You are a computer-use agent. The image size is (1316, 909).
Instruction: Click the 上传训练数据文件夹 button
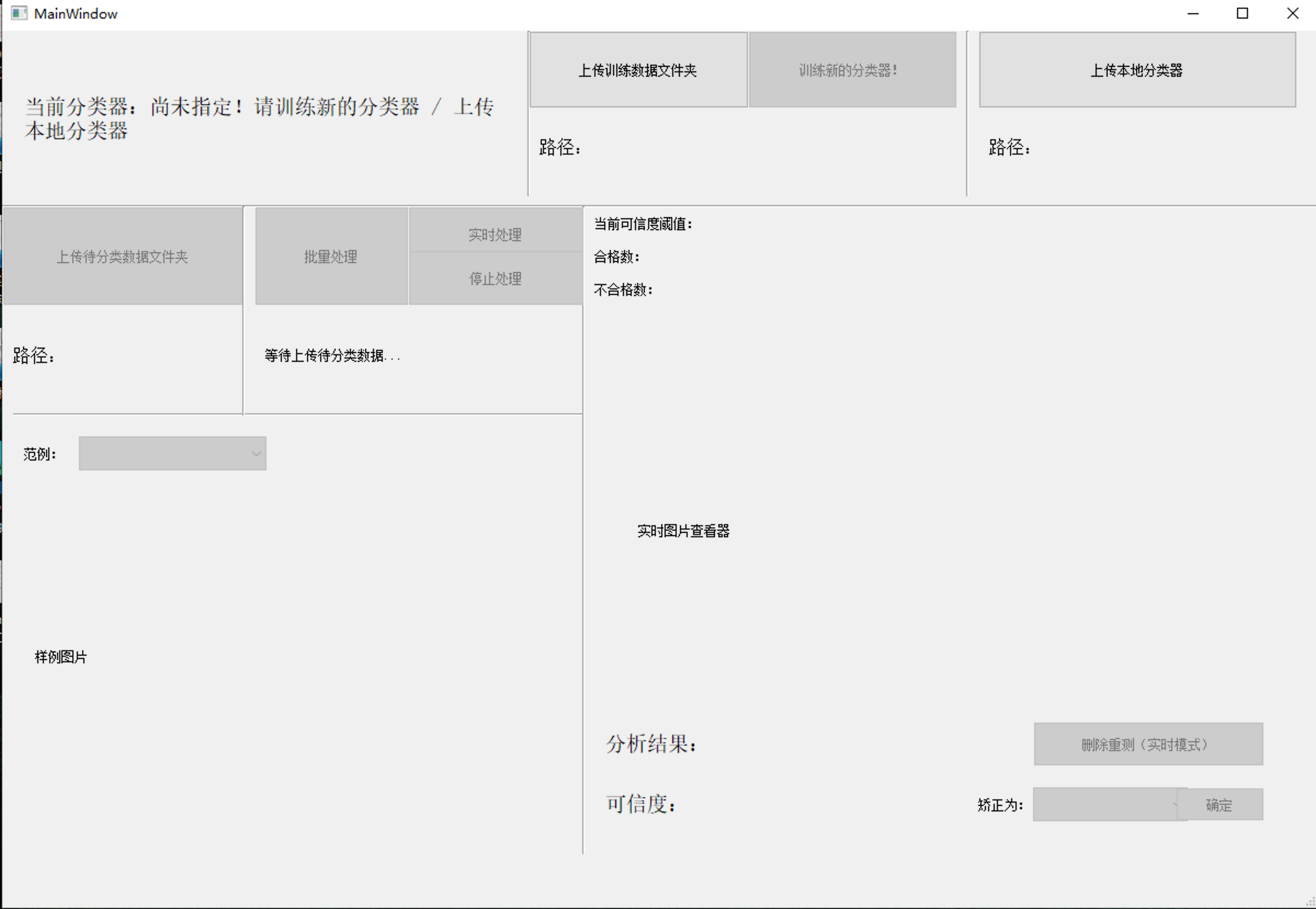click(x=638, y=70)
